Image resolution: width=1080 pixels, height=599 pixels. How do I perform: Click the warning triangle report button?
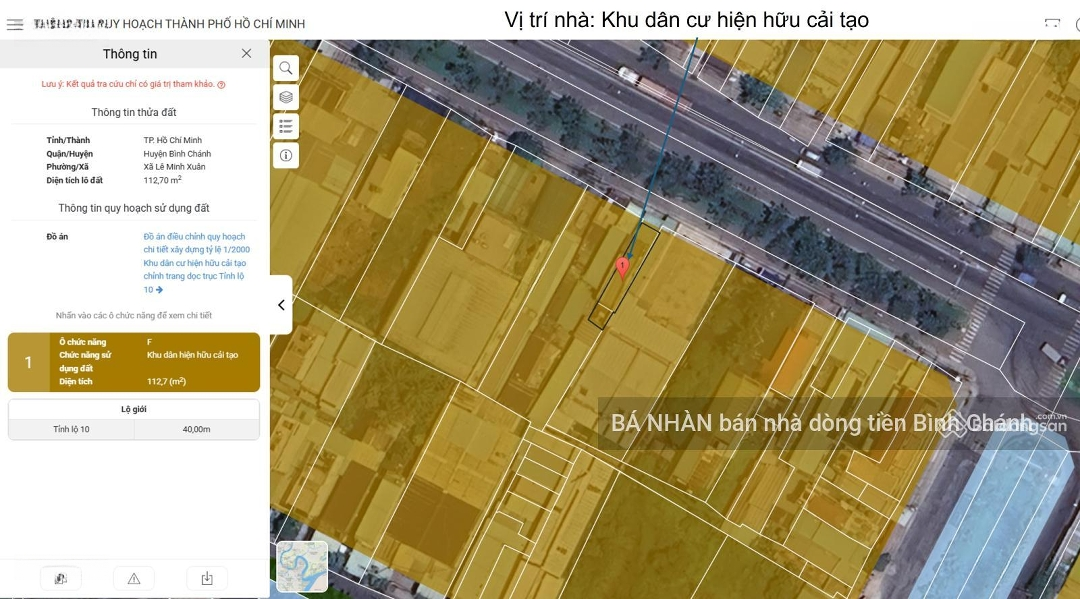[x=134, y=578]
